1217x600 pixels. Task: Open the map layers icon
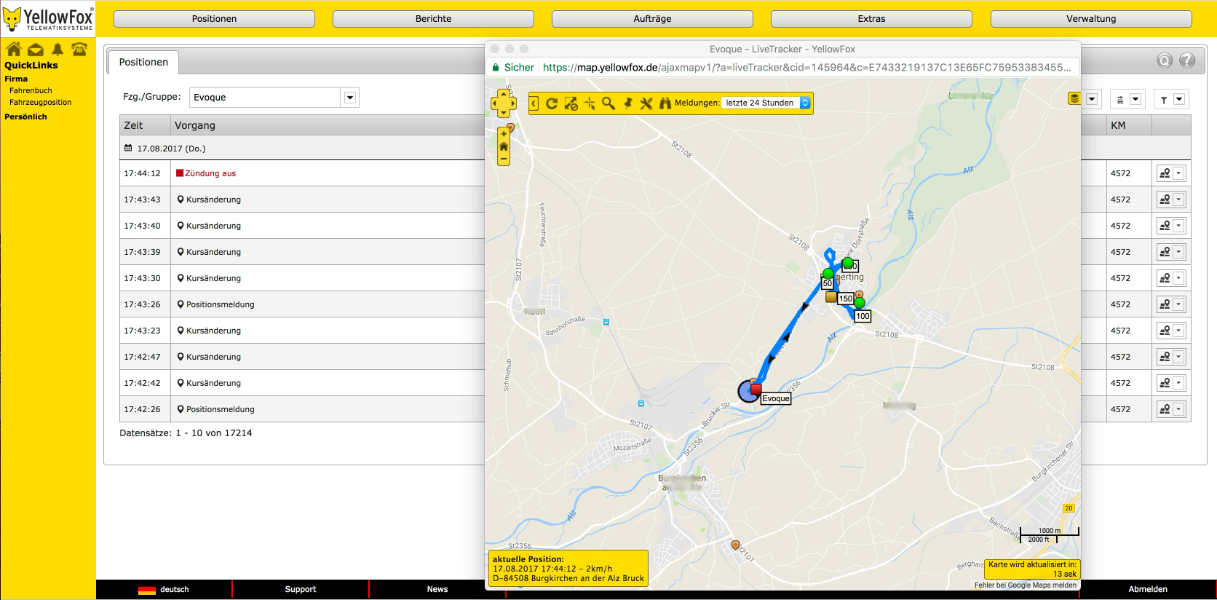coord(1075,98)
